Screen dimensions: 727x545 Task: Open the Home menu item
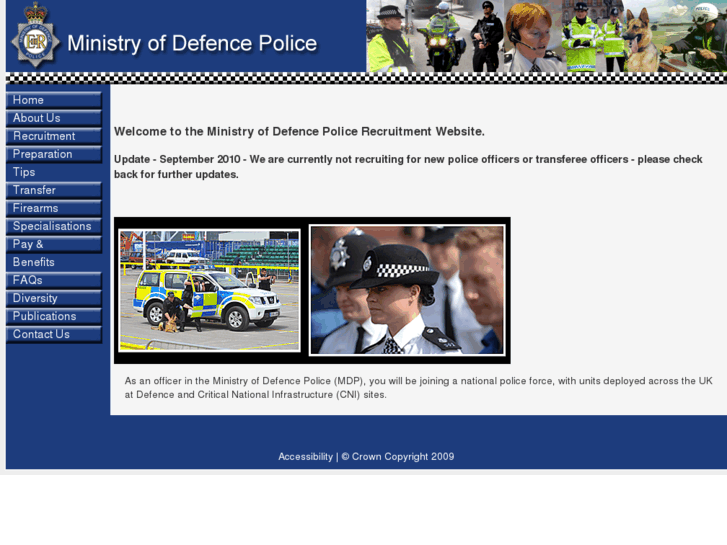pyautogui.click(x=54, y=100)
